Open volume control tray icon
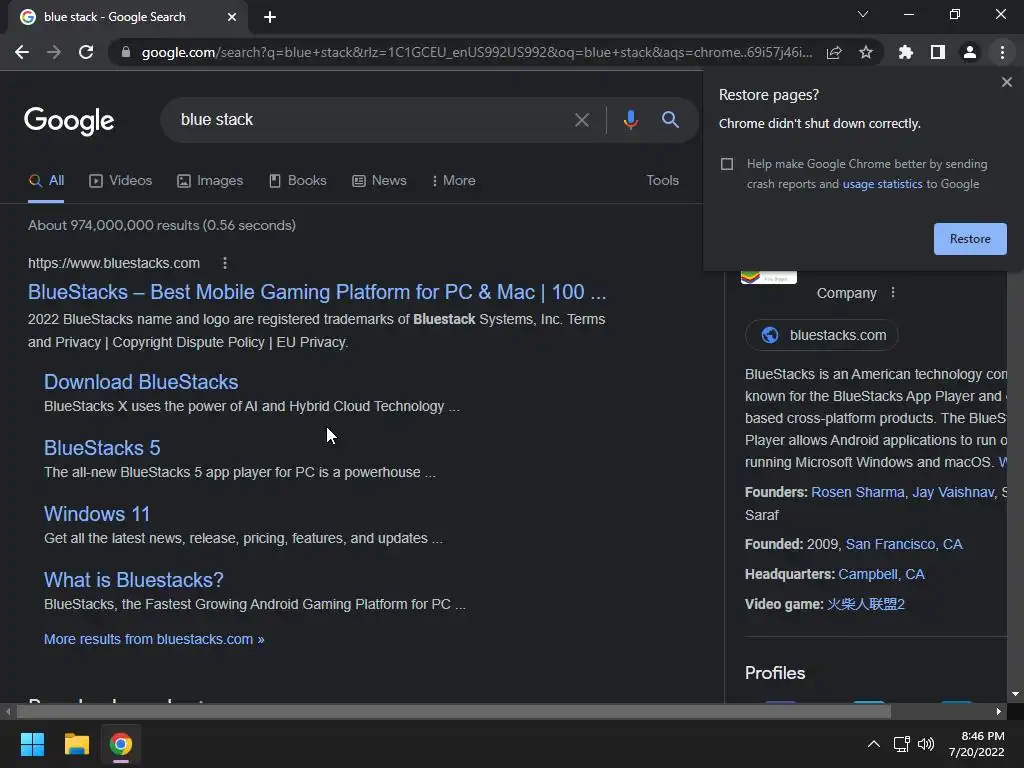This screenshot has width=1024, height=768. tap(926, 744)
